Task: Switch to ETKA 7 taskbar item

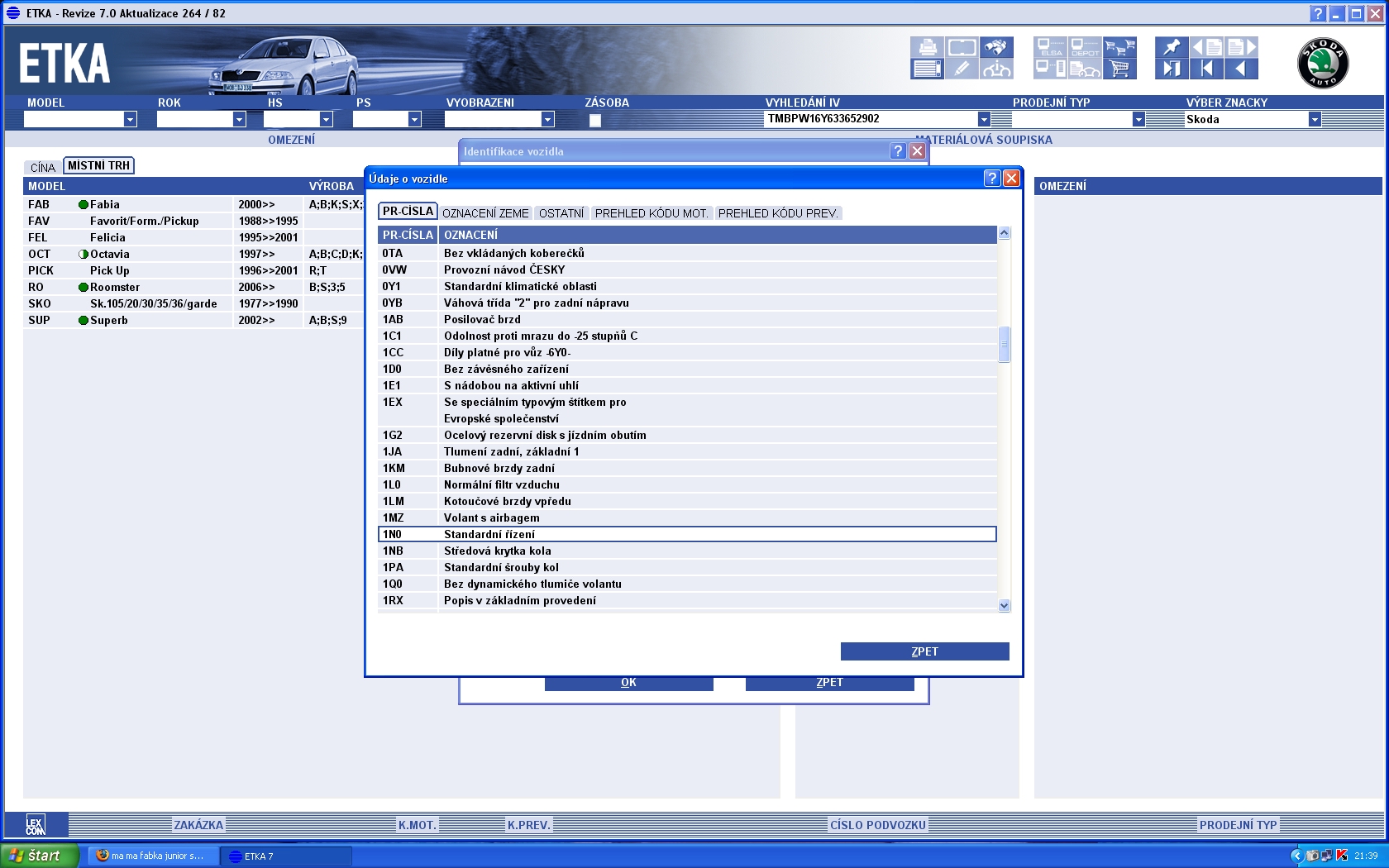Action: pyautogui.click(x=286, y=856)
